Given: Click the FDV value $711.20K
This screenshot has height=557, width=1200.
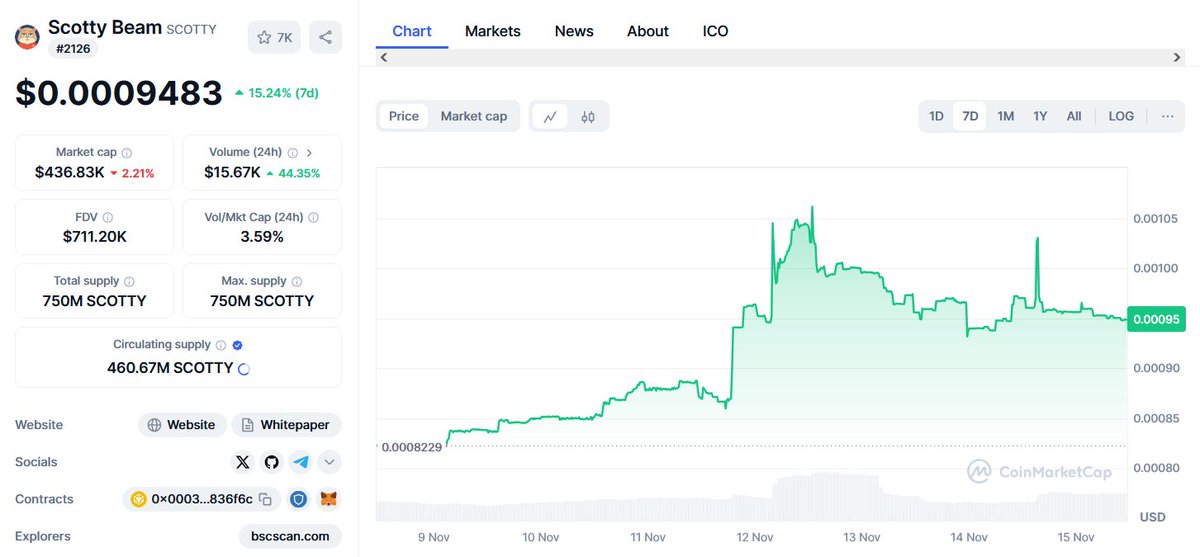Looking at the screenshot, I should [94, 236].
